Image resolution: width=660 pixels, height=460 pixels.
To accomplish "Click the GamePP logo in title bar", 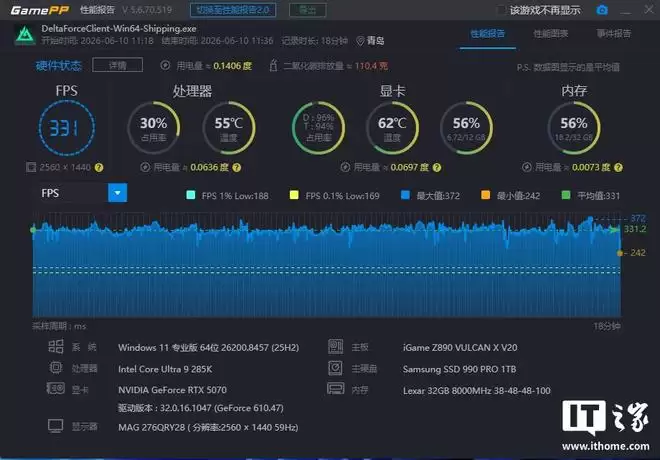I will [x=40, y=10].
